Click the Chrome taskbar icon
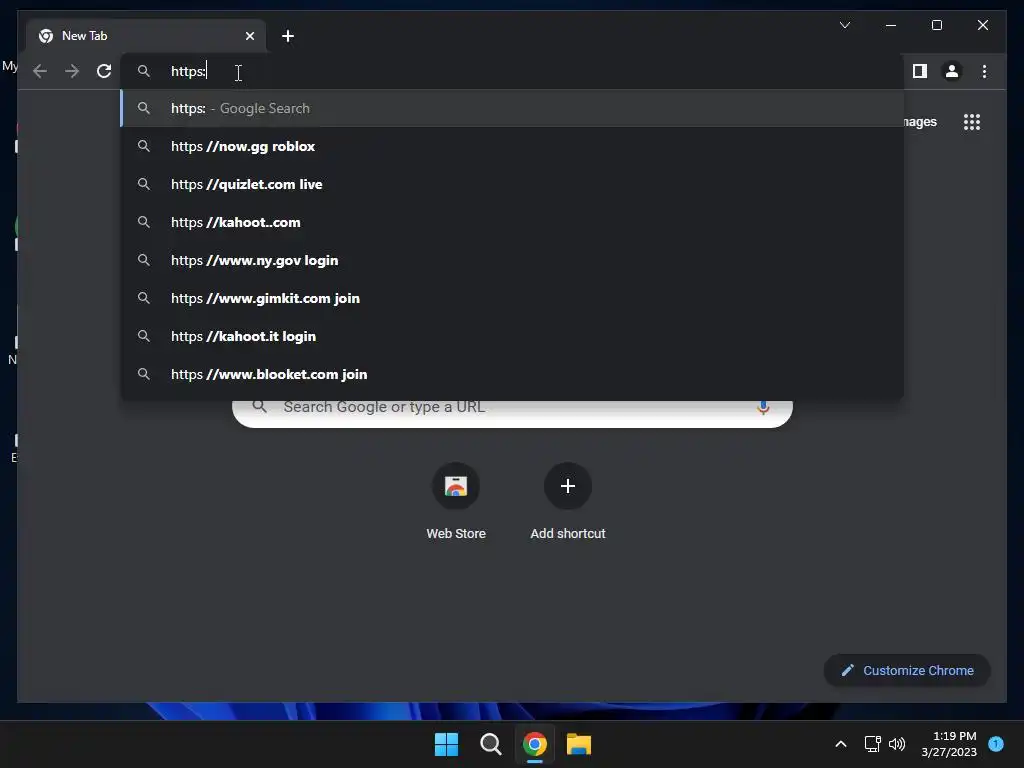 pyautogui.click(x=534, y=744)
